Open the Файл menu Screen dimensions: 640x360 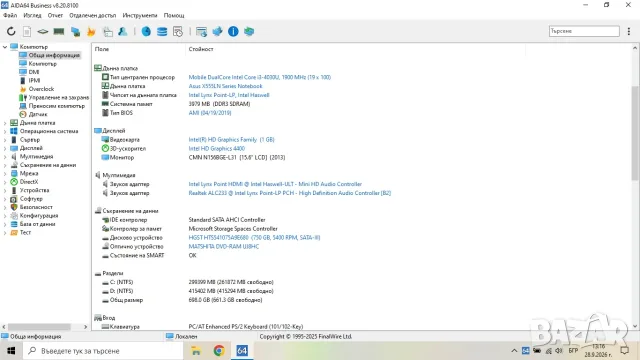(x=10, y=16)
